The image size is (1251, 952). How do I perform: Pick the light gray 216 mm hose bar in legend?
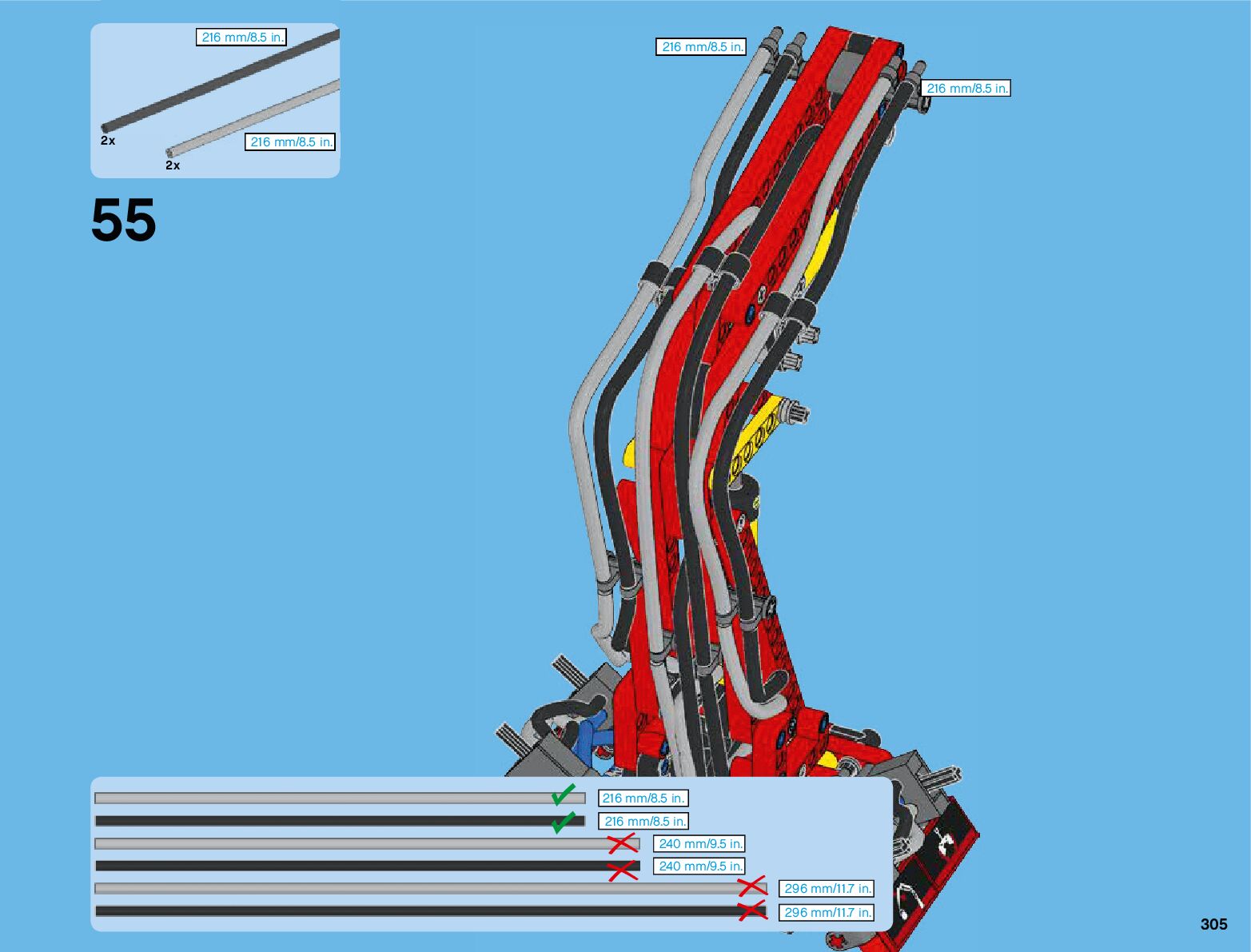(320, 799)
